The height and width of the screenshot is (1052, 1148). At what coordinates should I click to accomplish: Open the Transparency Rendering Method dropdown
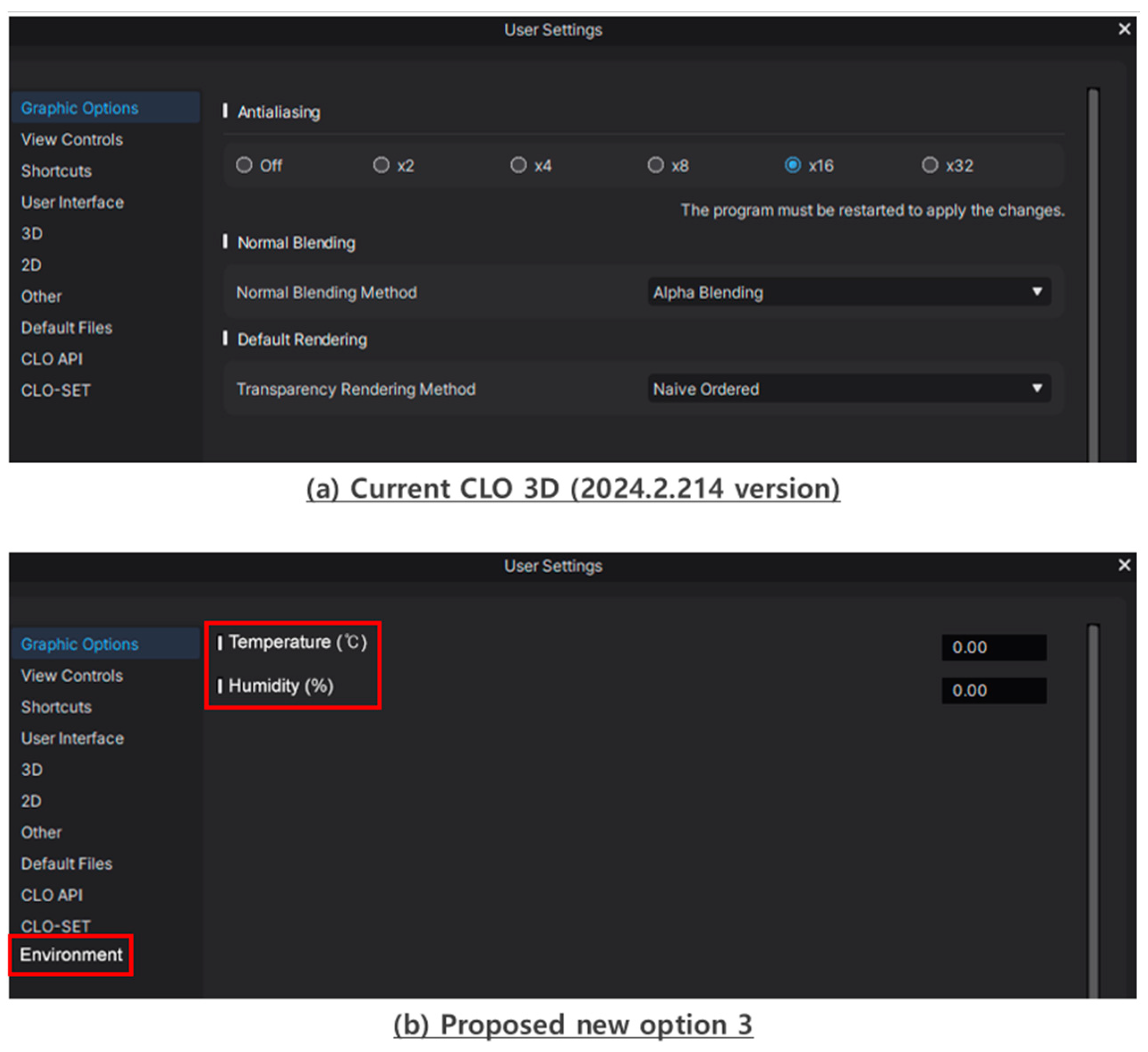click(849, 389)
